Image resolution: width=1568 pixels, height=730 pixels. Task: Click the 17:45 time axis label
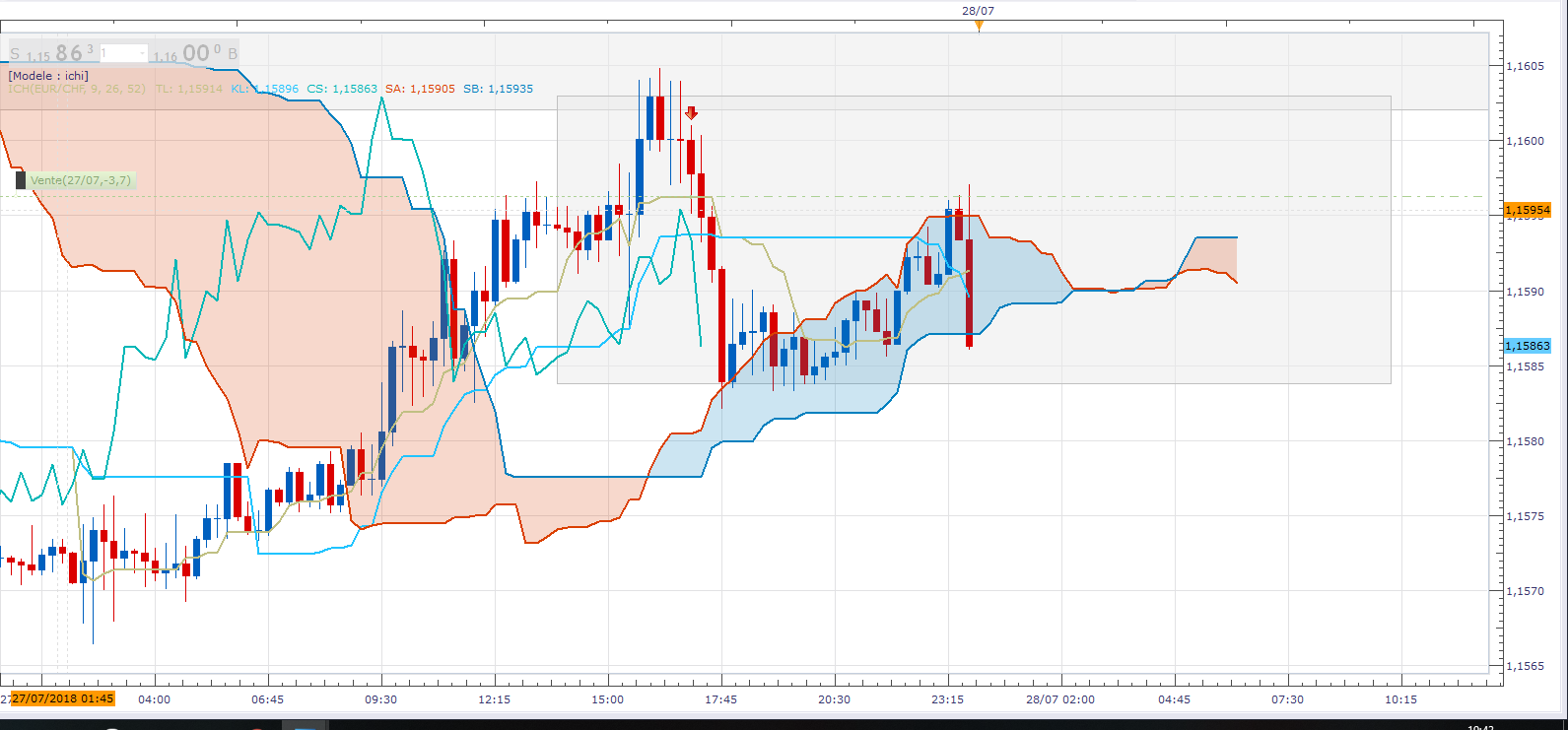click(x=720, y=699)
